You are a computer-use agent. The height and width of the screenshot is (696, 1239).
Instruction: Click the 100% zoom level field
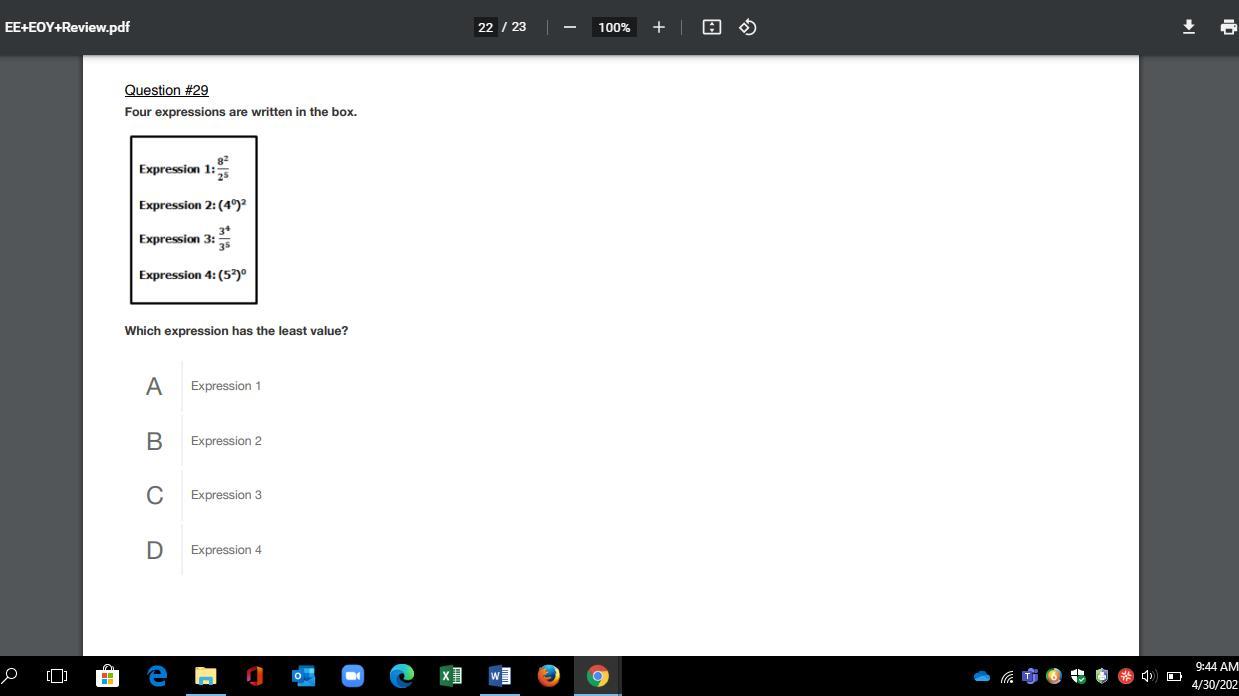(614, 27)
